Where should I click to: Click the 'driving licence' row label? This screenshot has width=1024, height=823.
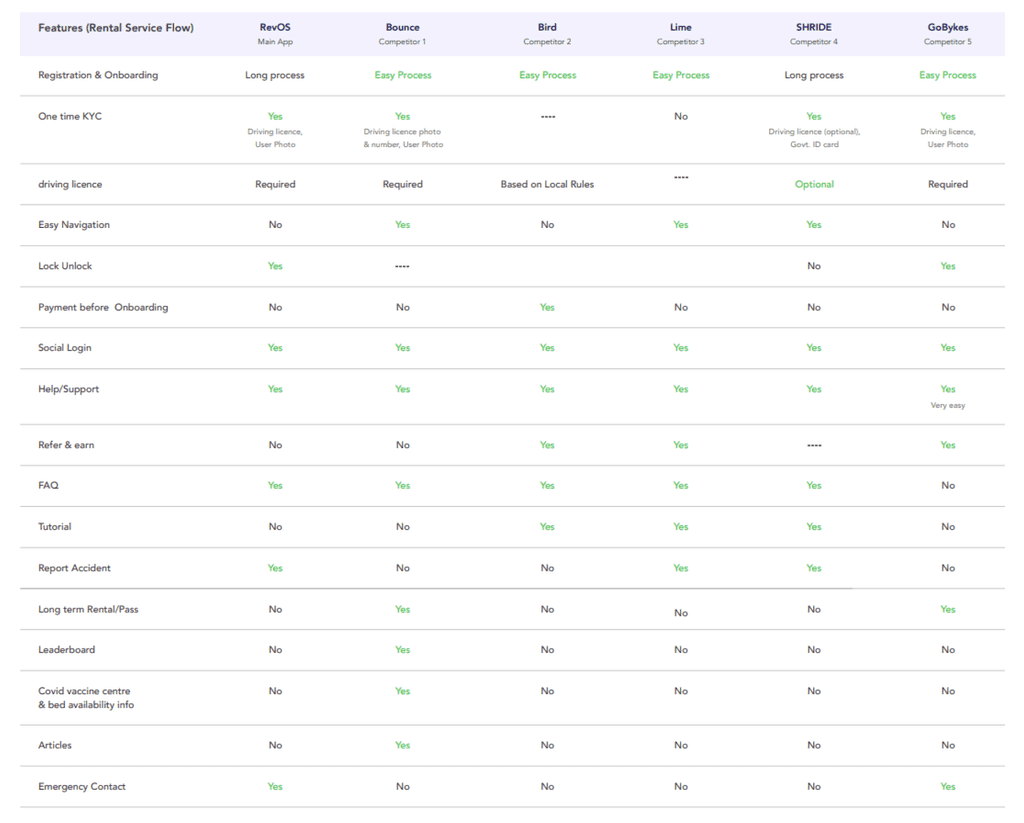click(x=70, y=184)
